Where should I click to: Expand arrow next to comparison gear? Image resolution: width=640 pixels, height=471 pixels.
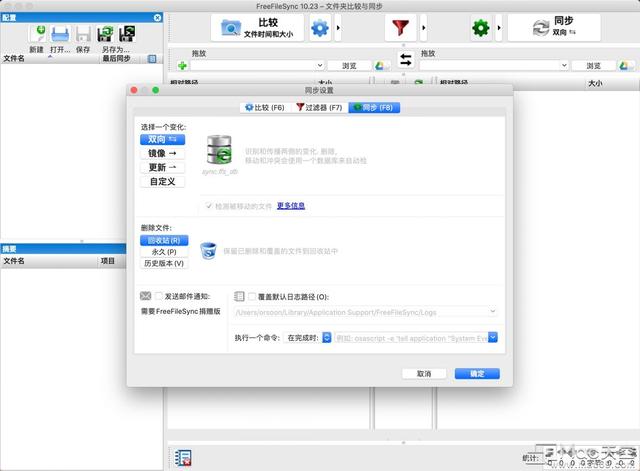click(x=338, y=28)
